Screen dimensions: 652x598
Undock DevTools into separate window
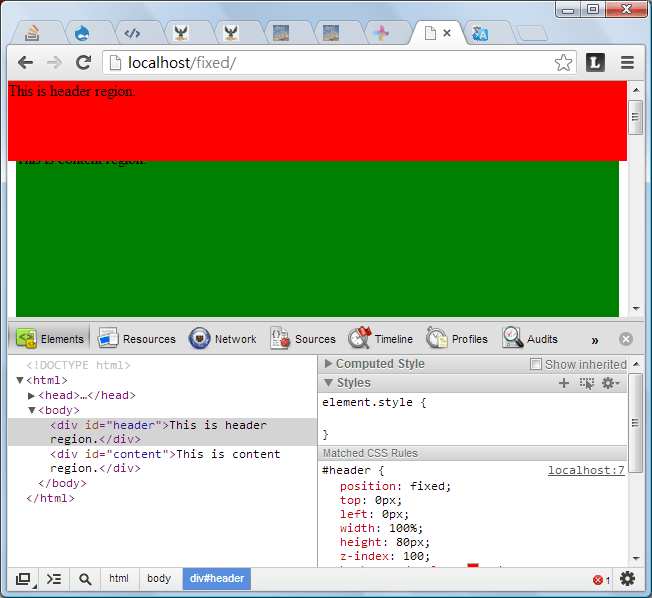[x=23, y=578]
